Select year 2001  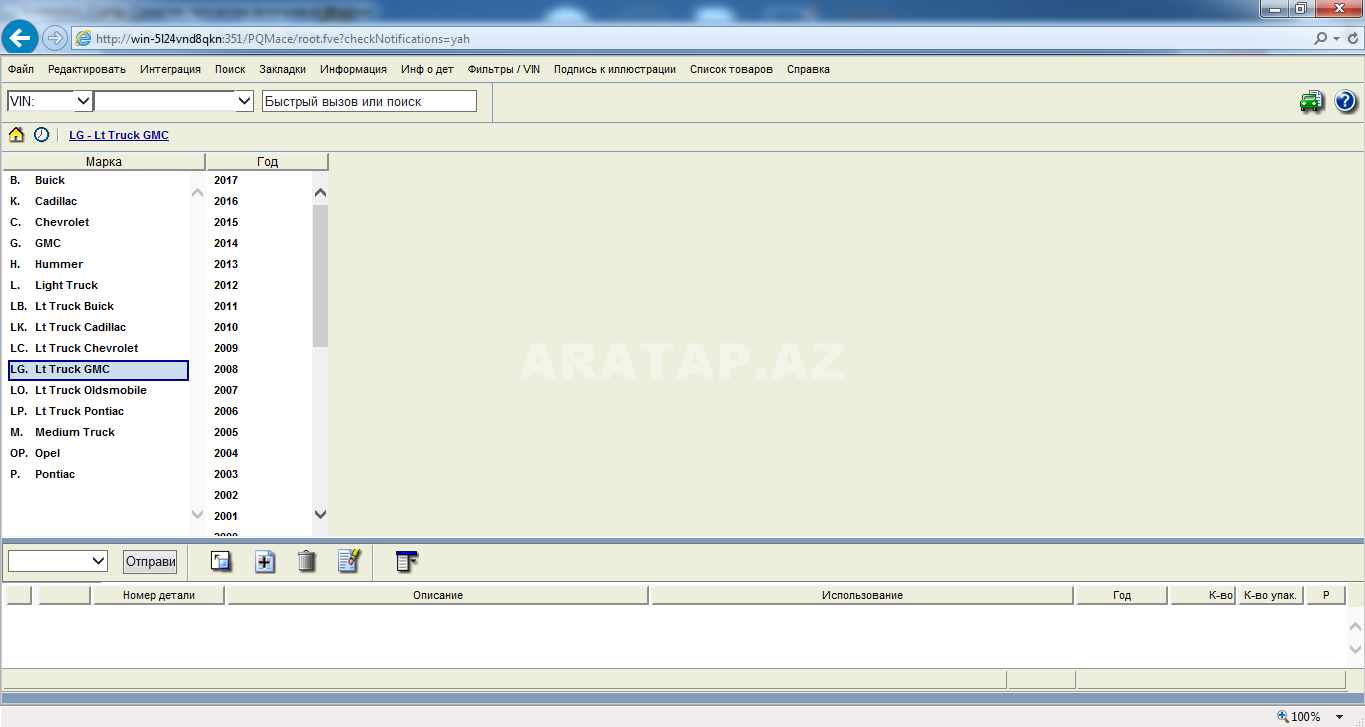click(x=226, y=516)
